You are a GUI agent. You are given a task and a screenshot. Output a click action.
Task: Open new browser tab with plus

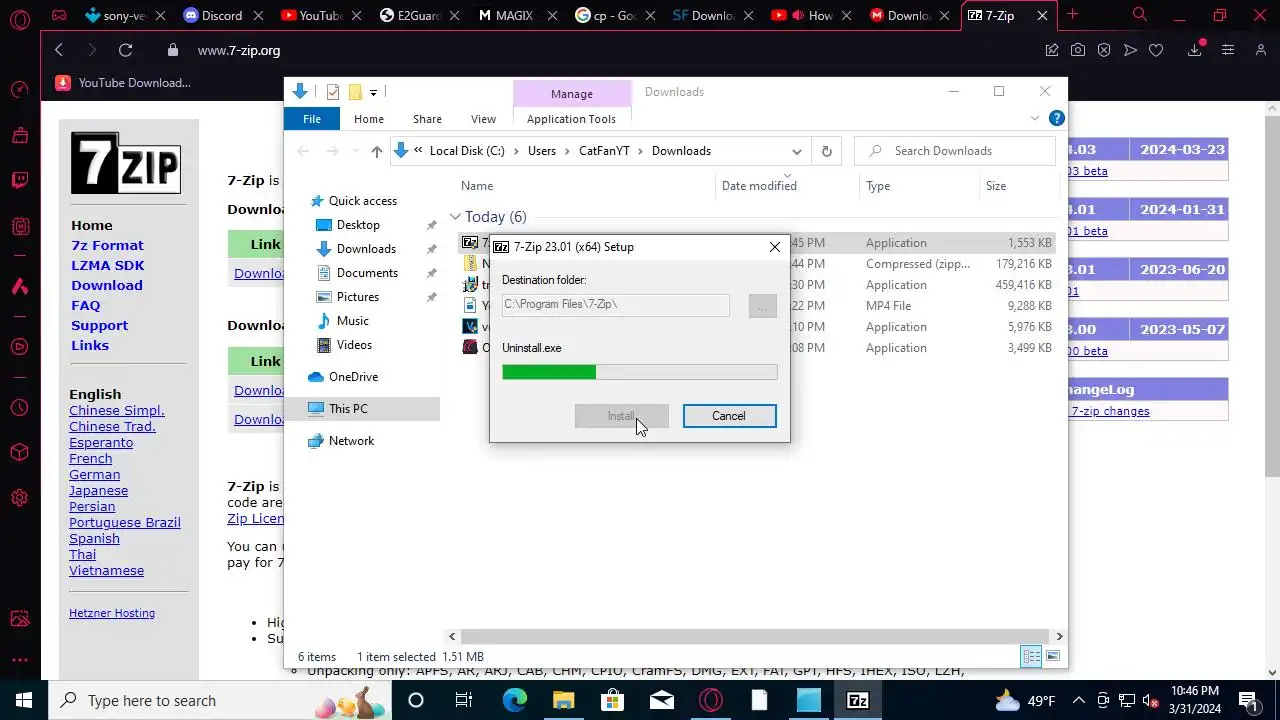click(1072, 15)
